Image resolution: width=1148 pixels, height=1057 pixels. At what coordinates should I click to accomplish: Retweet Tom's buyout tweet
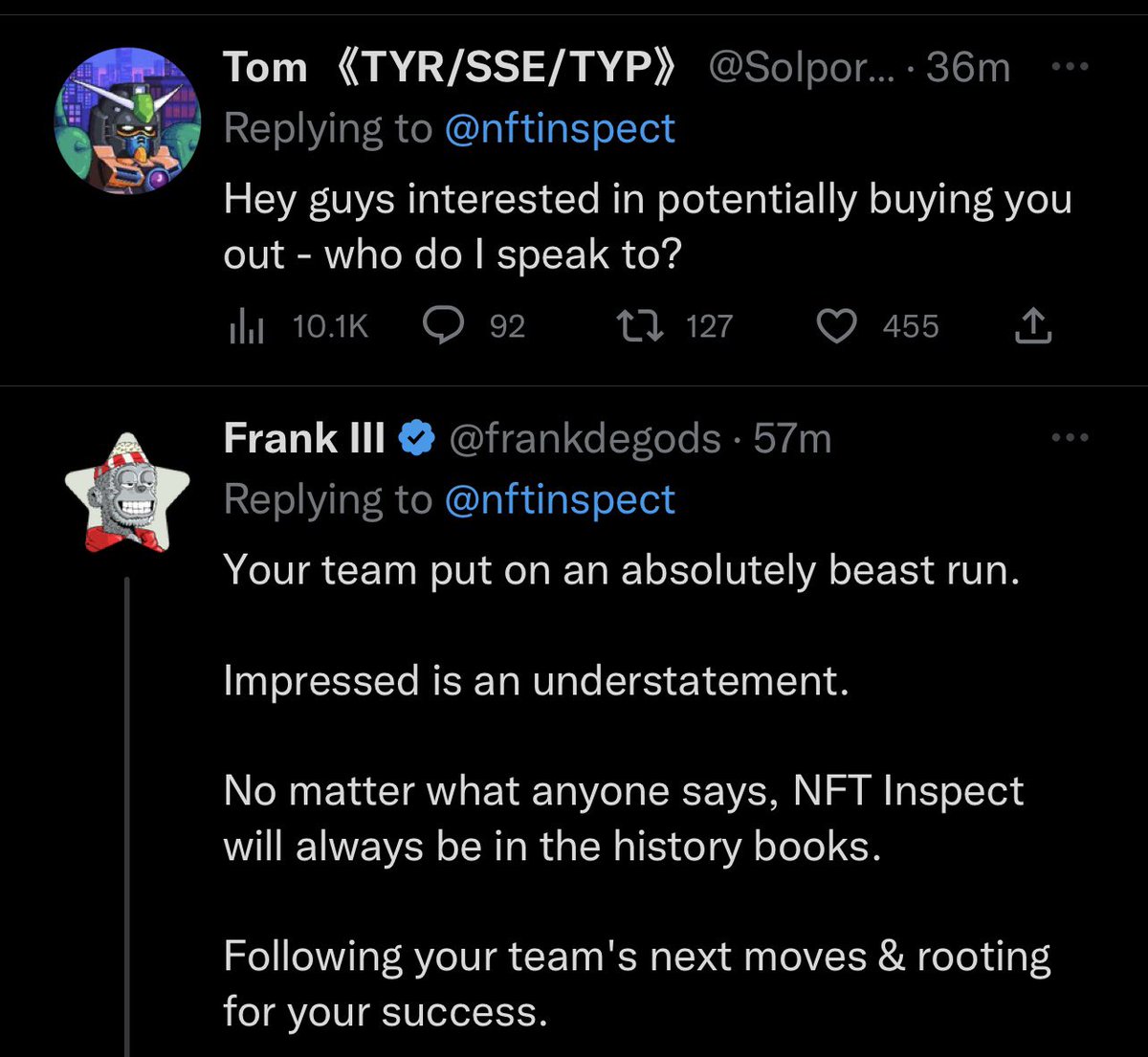pyautogui.click(x=640, y=327)
